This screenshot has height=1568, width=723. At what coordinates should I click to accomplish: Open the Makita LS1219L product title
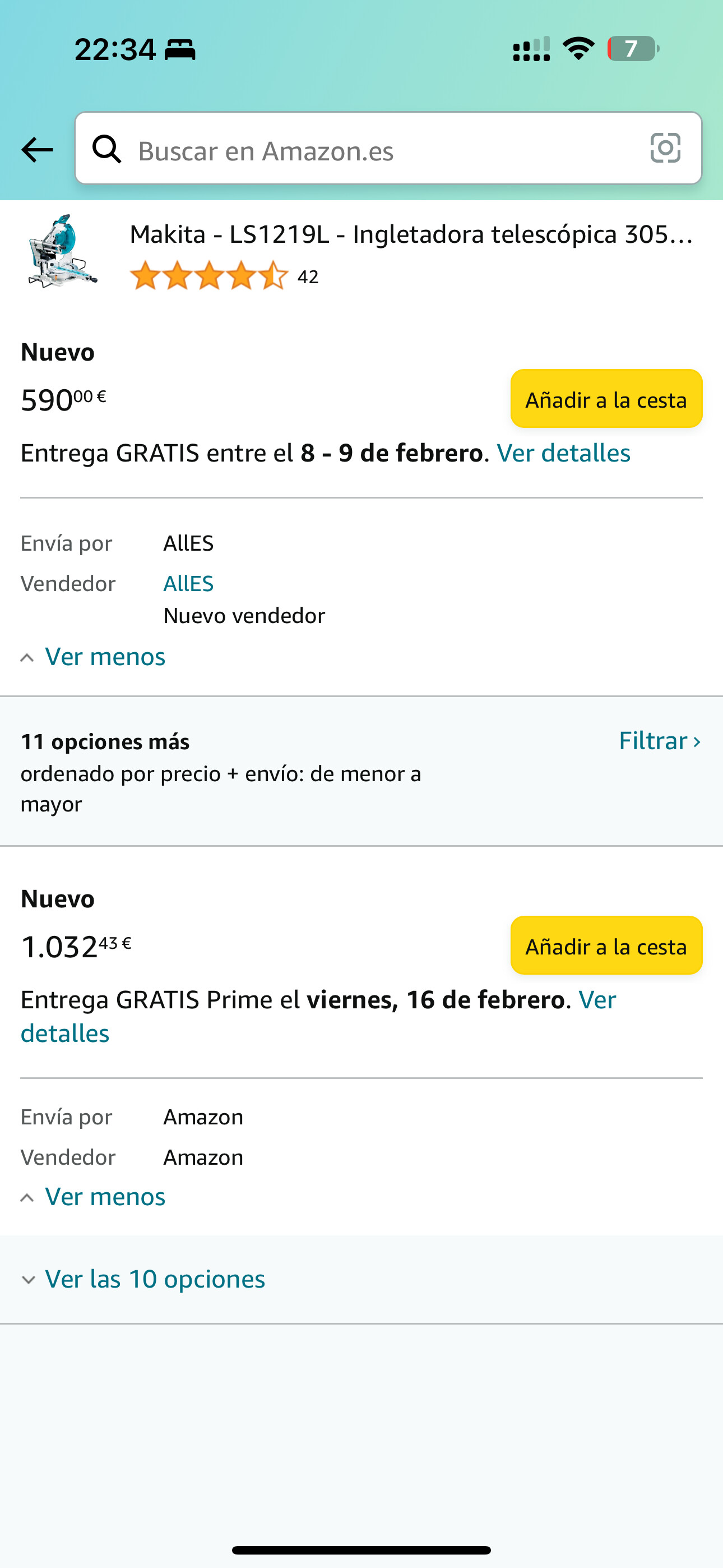coord(411,234)
